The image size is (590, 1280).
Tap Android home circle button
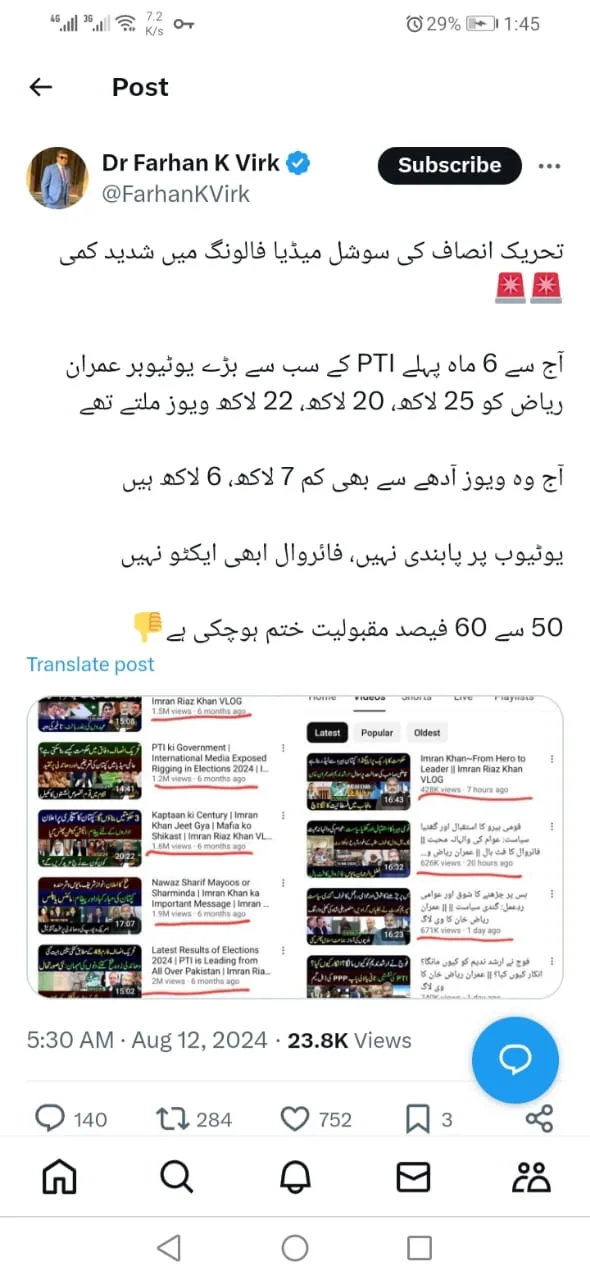pos(295,1247)
